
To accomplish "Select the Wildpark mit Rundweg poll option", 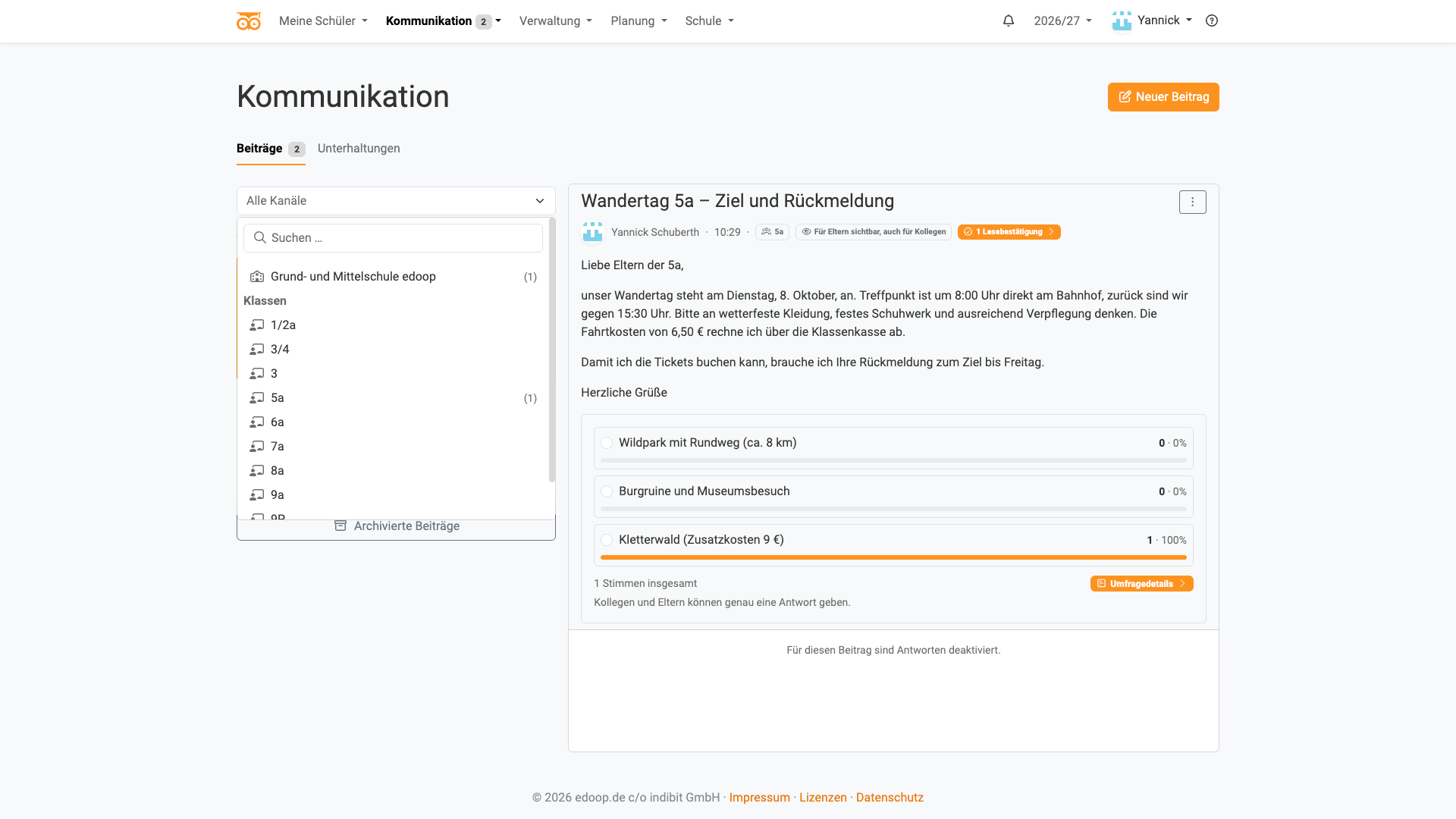I will point(607,443).
